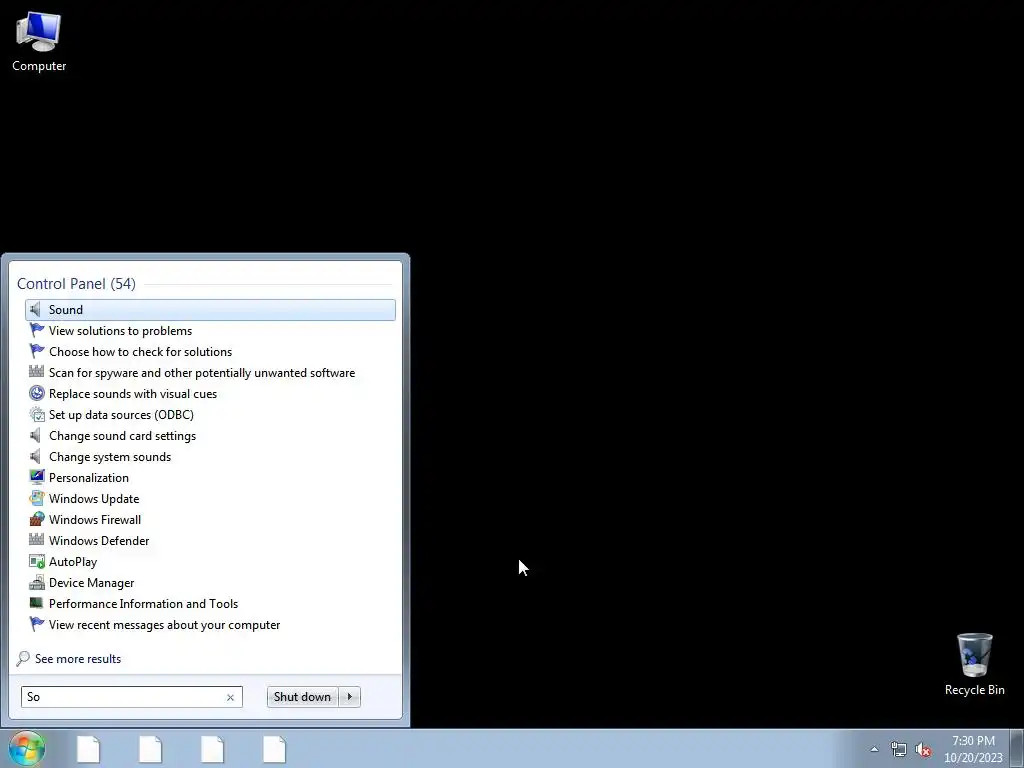The height and width of the screenshot is (768, 1024).
Task: Open Scan for spyware and unwanted software
Action: point(210,373)
